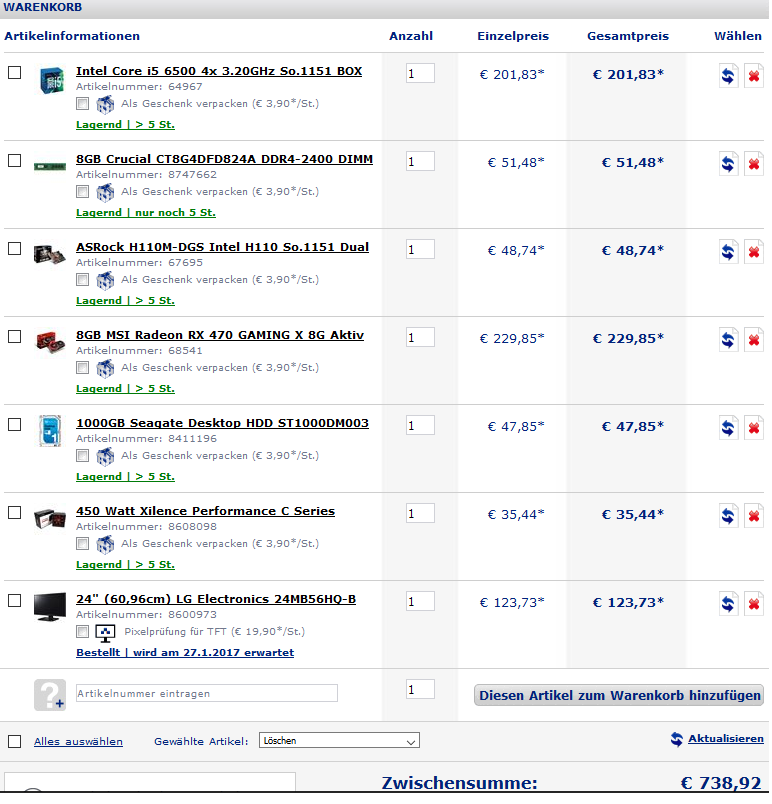
Task: Remove 8GB Crucial DDR4 from cart
Action: pos(754,164)
